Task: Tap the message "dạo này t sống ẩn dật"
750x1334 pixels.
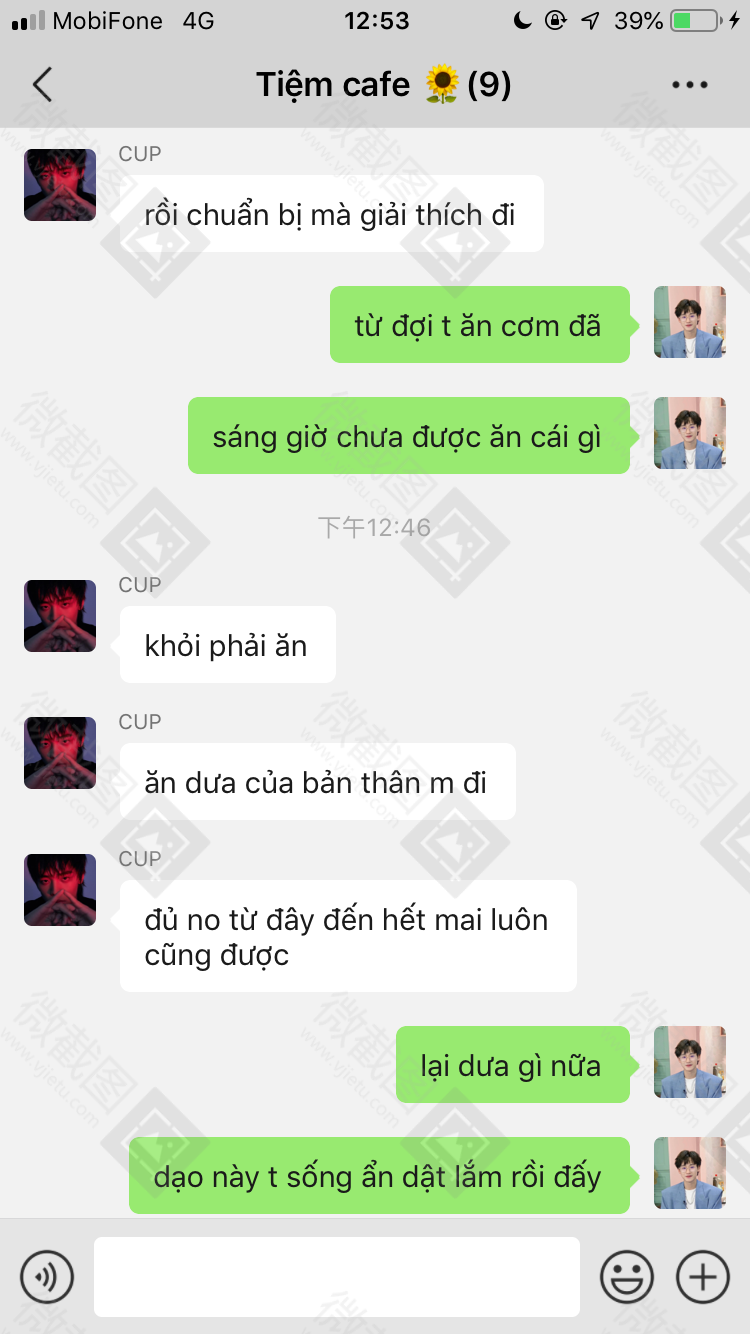Action: 379,1176
